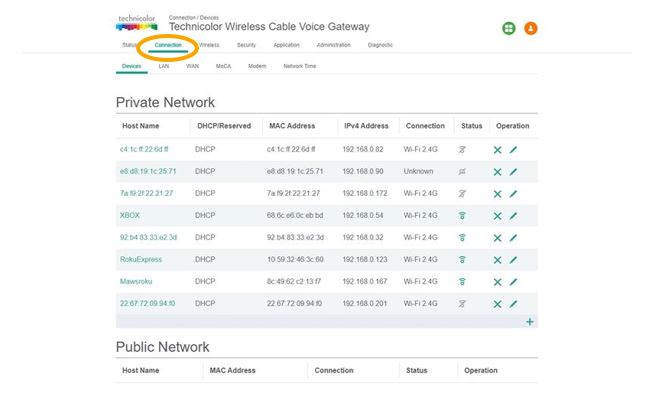Image resolution: width=648 pixels, height=414 pixels.
Task: Open the Diagnostic tab
Action: (x=380, y=45)
